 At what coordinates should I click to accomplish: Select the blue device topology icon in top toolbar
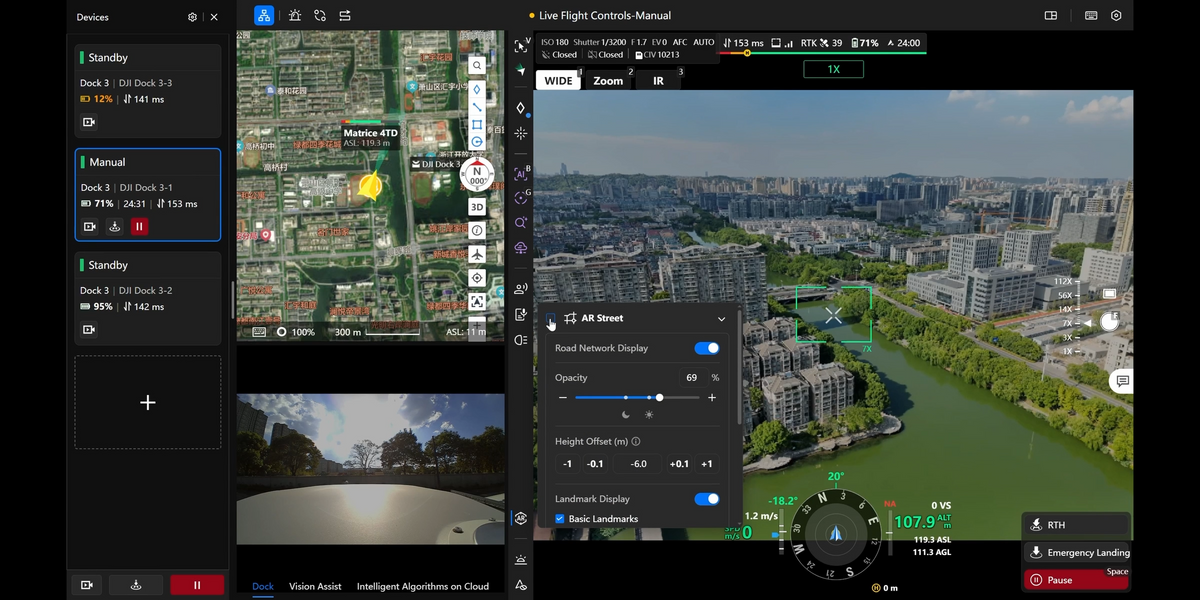click(x=264, y=16)
